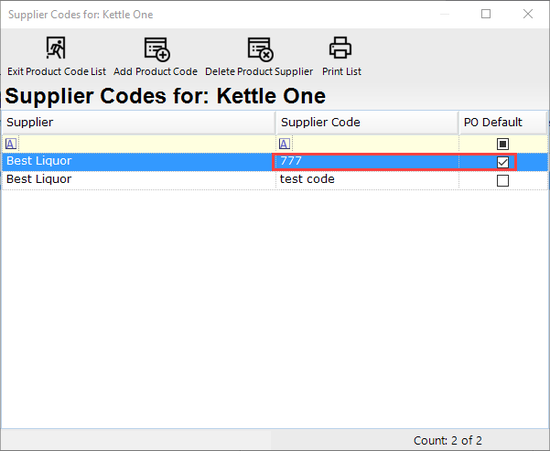Uncheck PO Default for code 777
The image size is (550, 451).
(503, 162)
